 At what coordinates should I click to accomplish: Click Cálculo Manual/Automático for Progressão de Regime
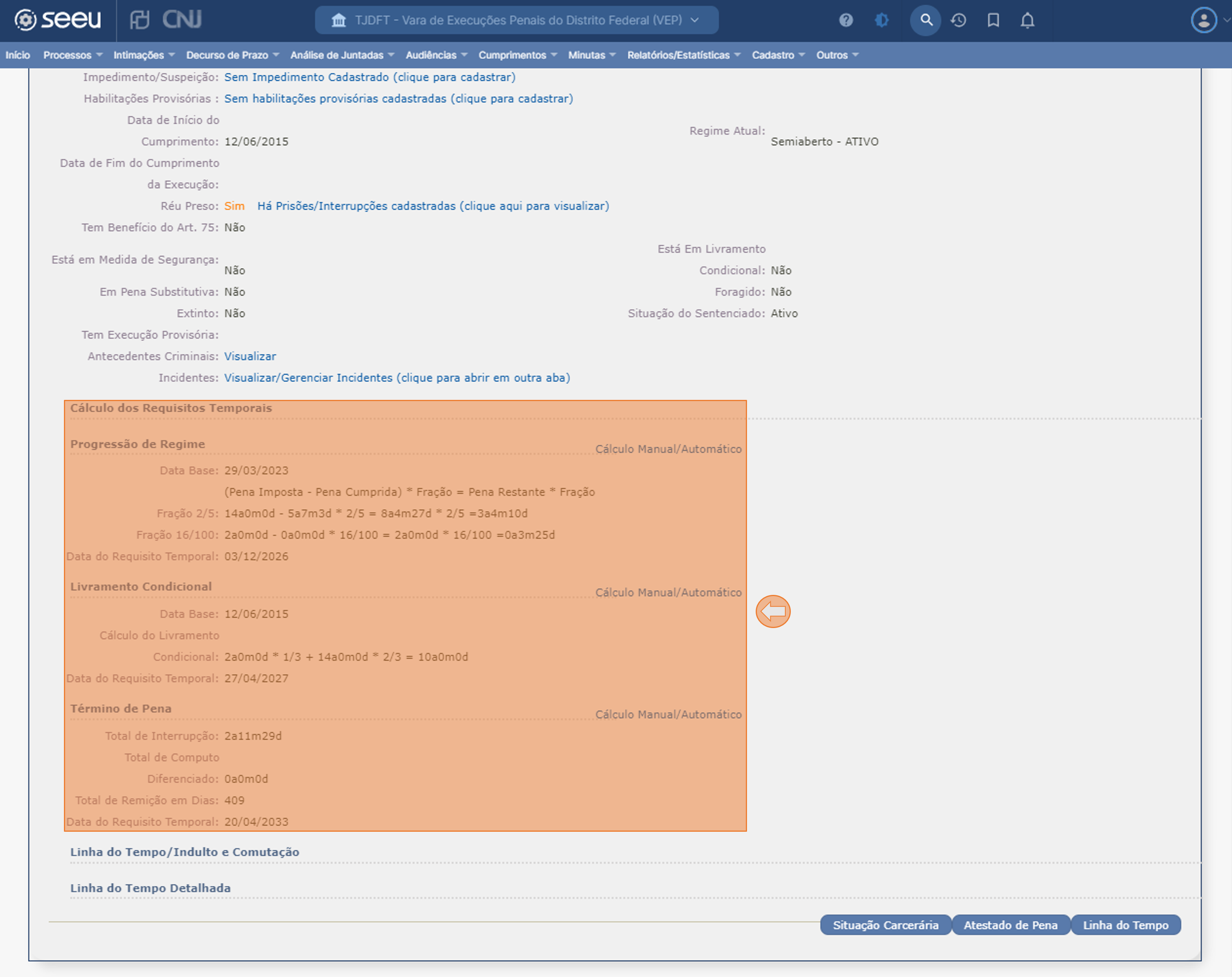click(668, 449)
